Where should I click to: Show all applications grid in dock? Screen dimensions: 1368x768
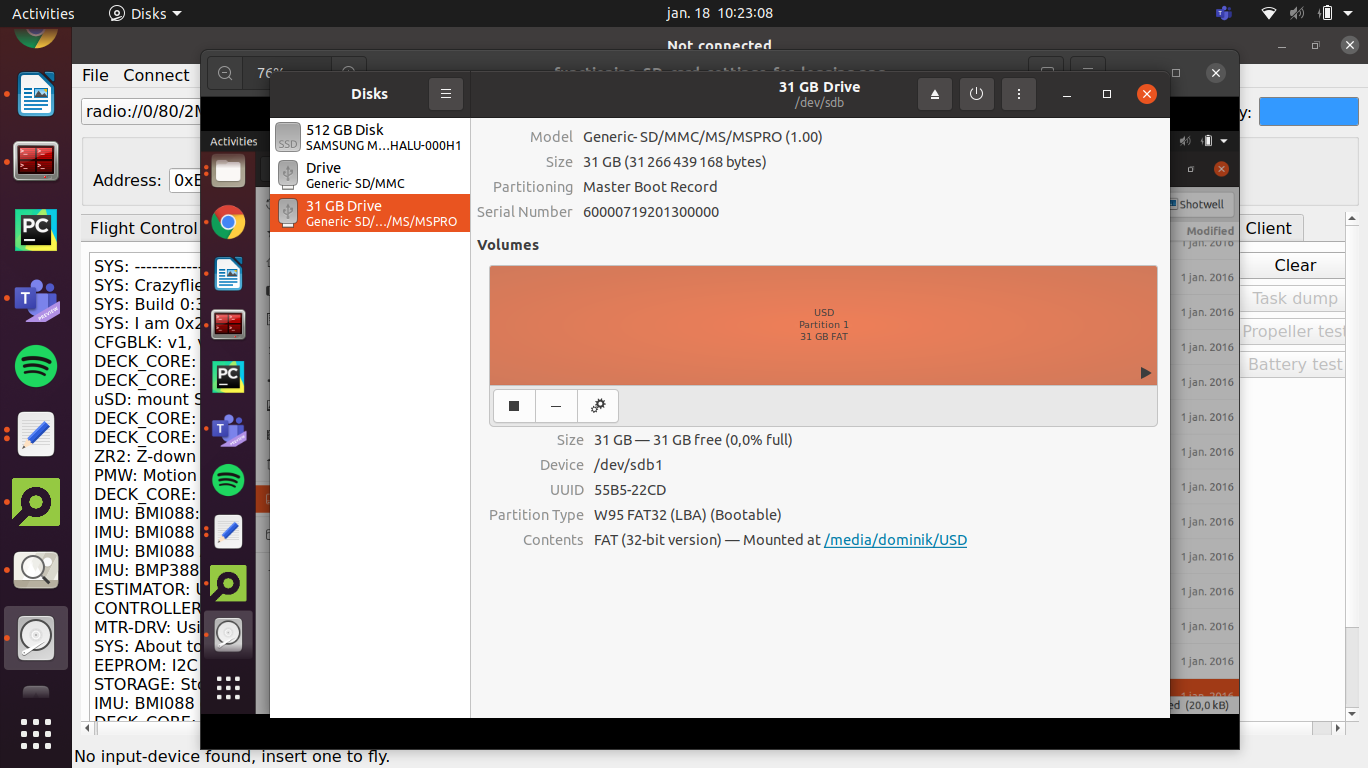tap(36, 734)
